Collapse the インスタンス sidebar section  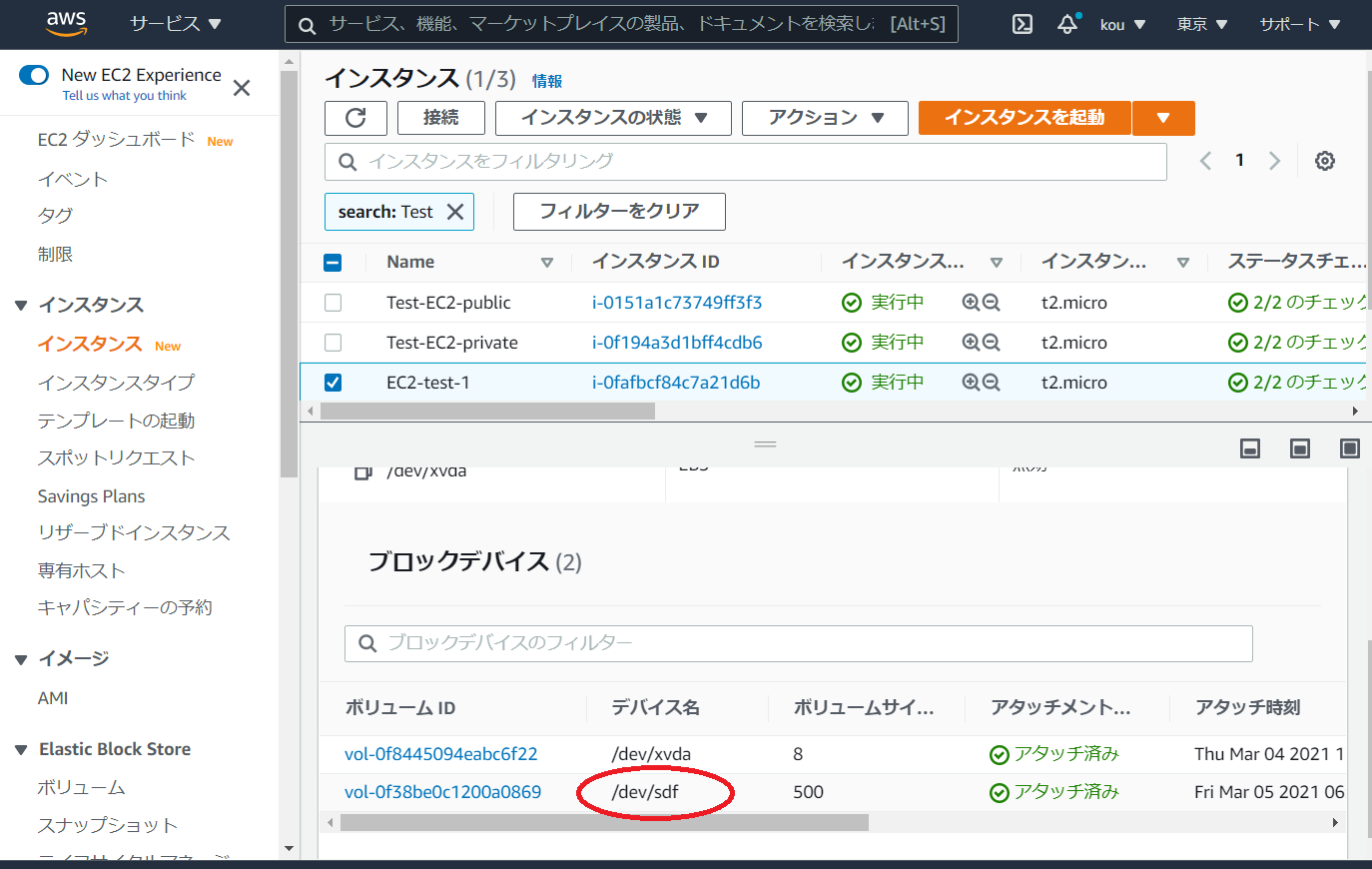click(21, 306)
